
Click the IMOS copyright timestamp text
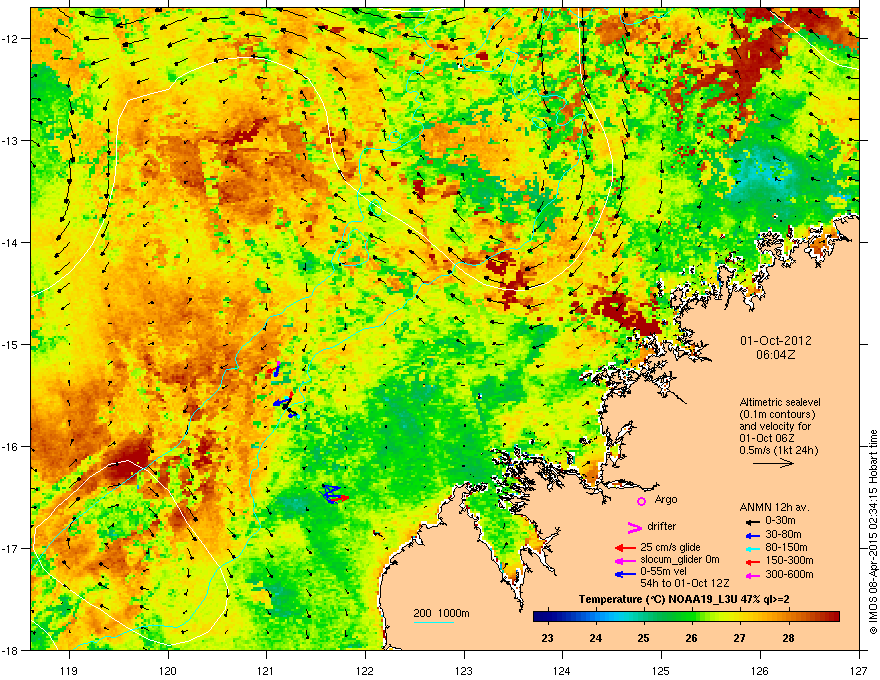873,532
